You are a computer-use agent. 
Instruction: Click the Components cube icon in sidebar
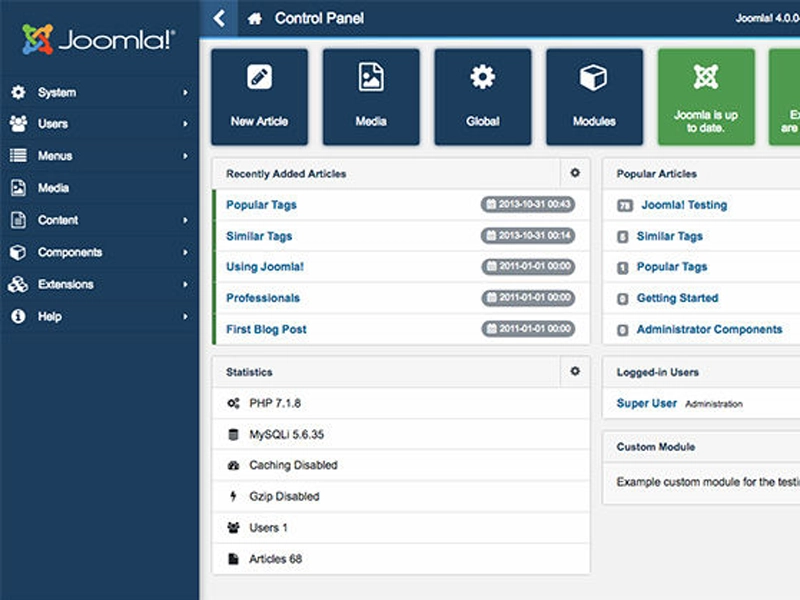click(18, 252)
